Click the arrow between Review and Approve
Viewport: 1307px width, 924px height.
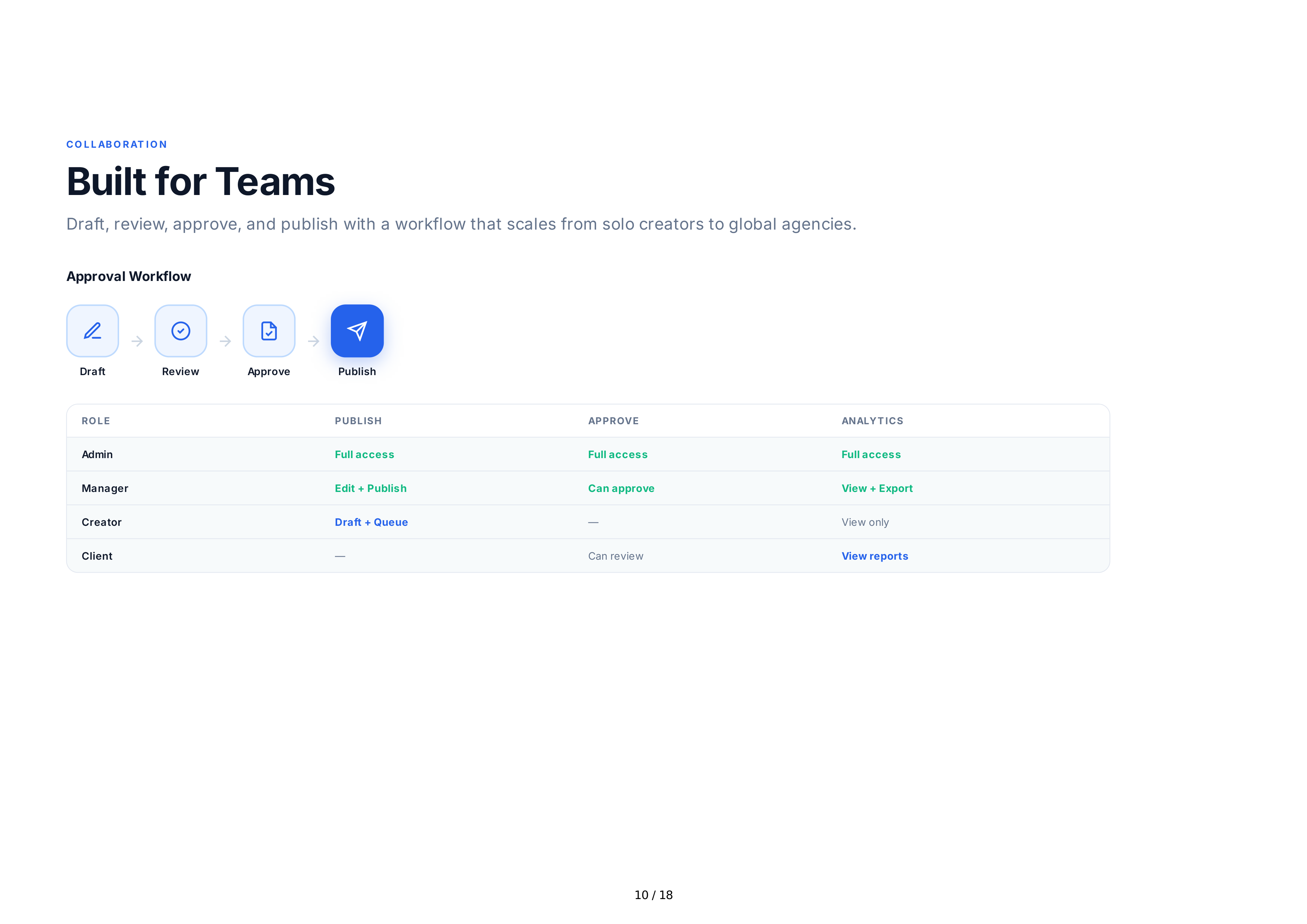pyautogui.click(x=226, y=341)
